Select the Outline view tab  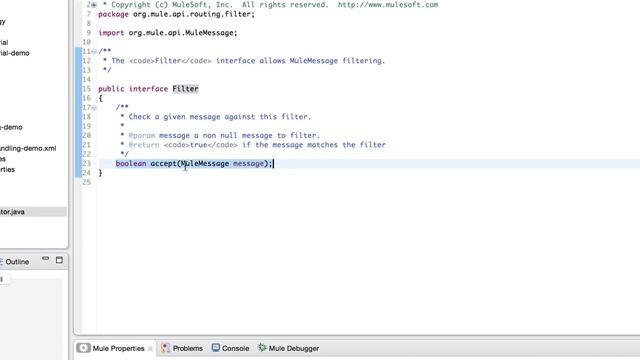point(15,262)
